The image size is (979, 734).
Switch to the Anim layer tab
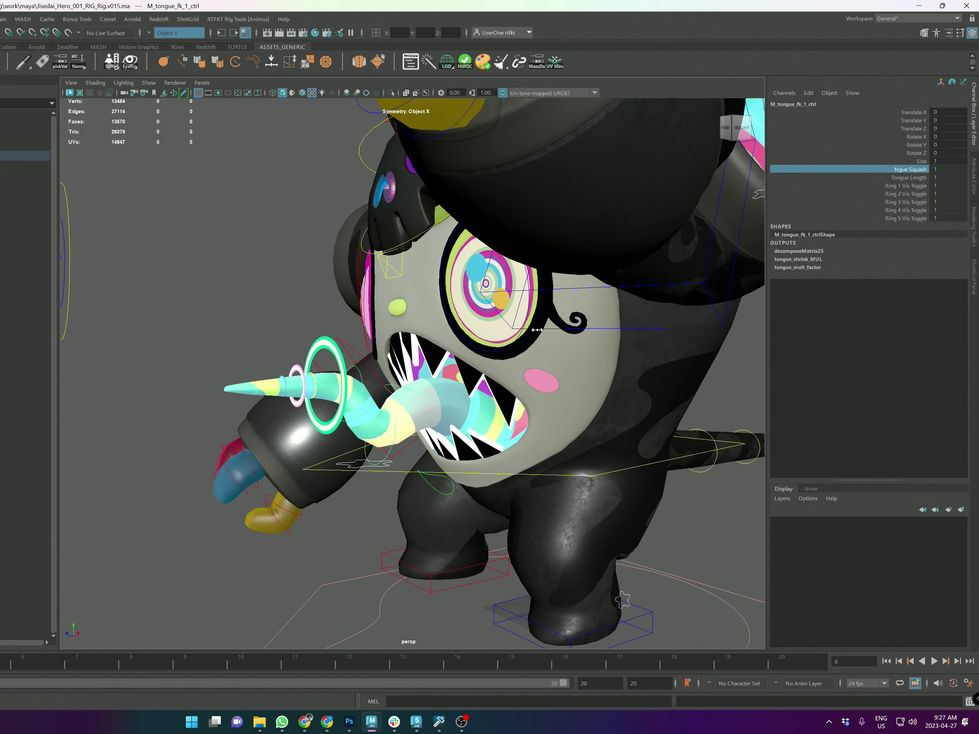pos(810,489)
